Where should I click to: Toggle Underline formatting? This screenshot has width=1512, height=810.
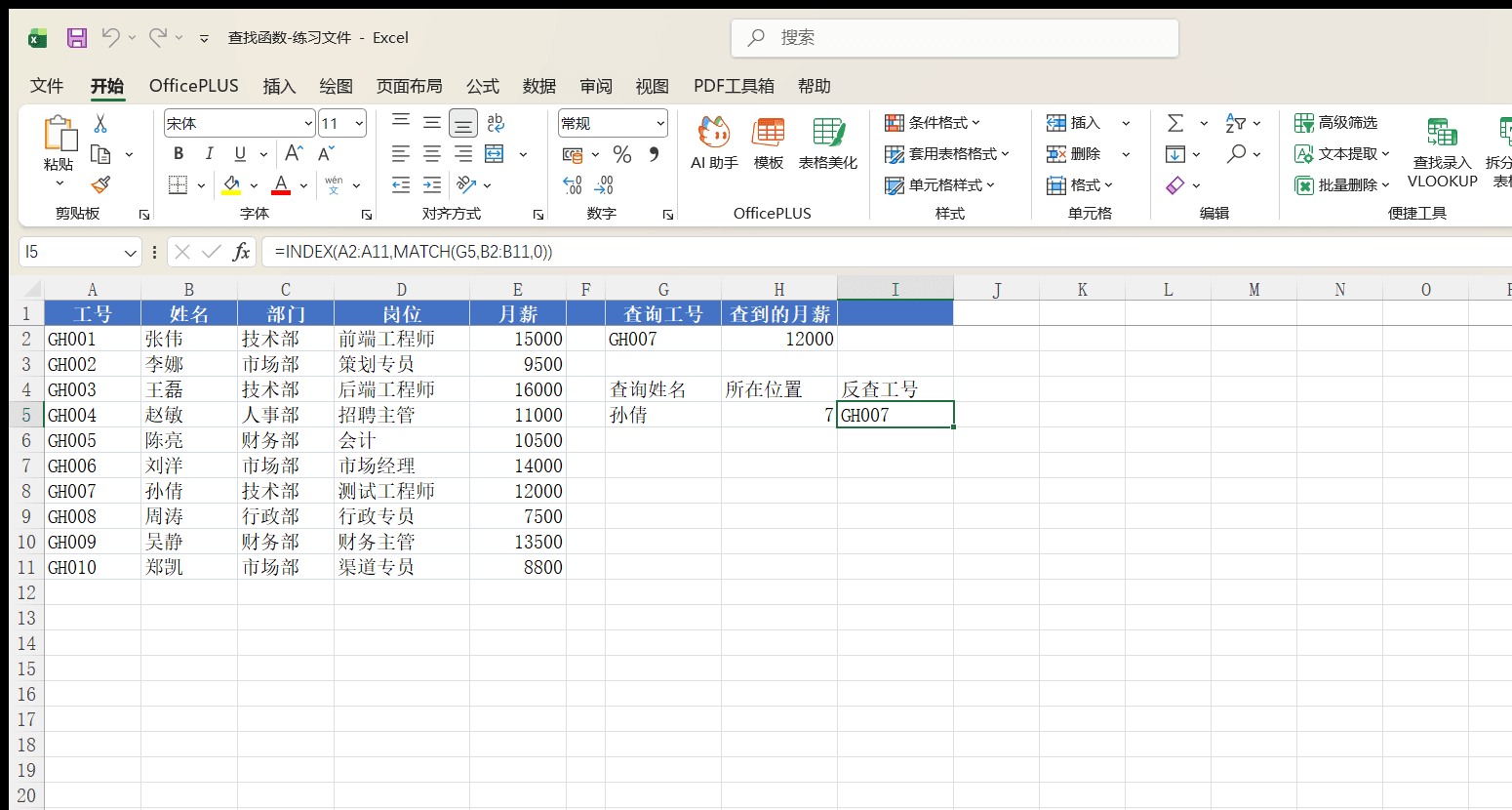tap(240, 154)
